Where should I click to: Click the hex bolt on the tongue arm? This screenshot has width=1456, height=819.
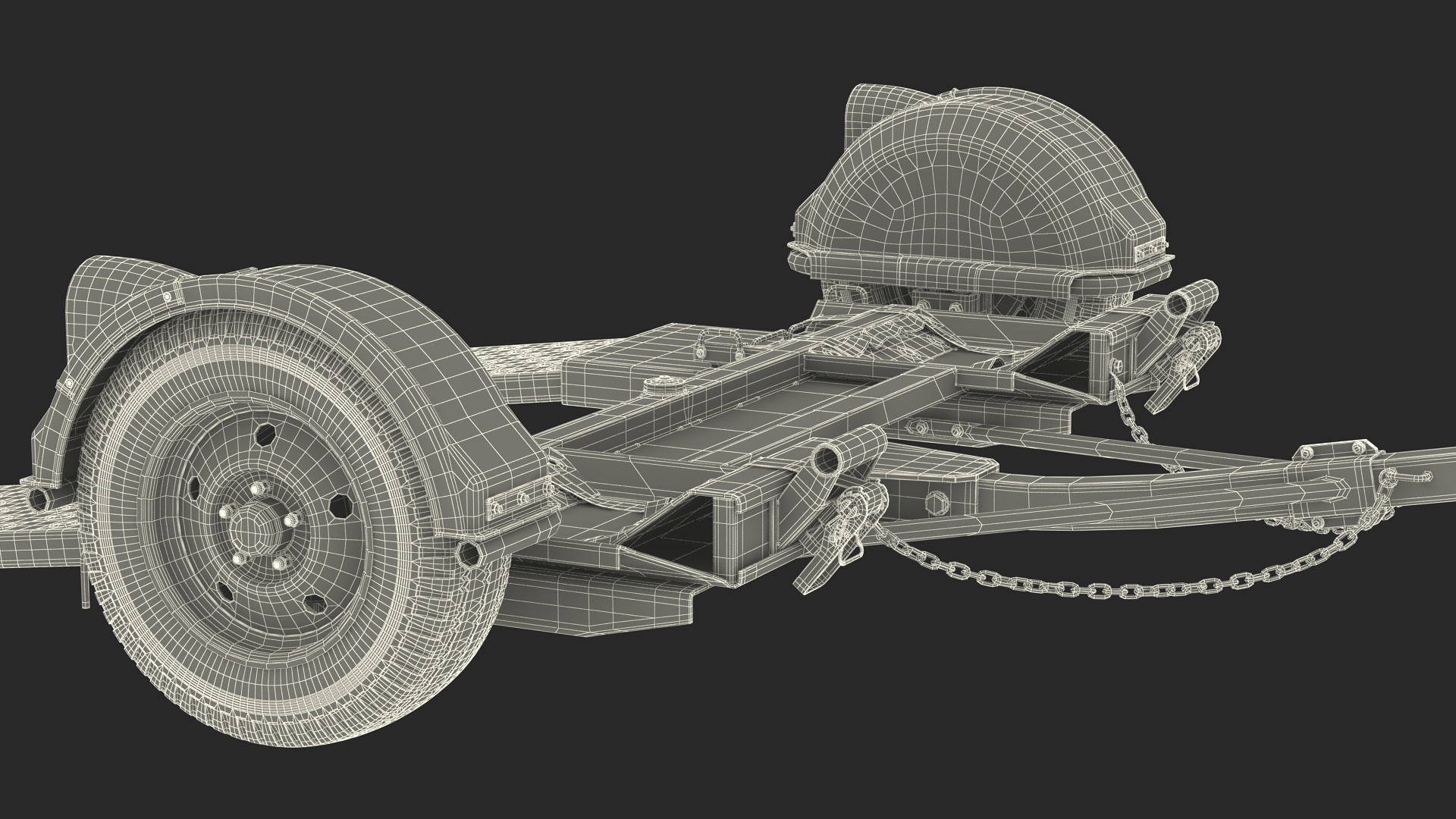[x=938, y=501]
